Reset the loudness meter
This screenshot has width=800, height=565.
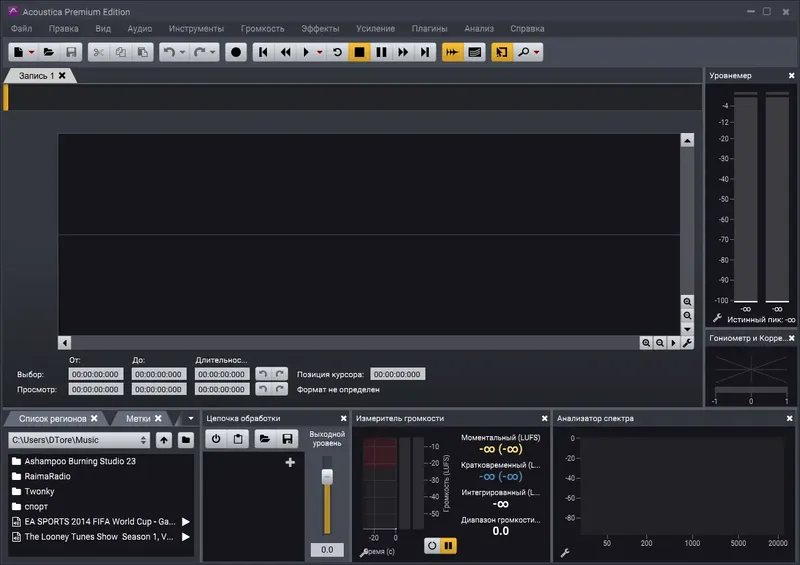432,546
